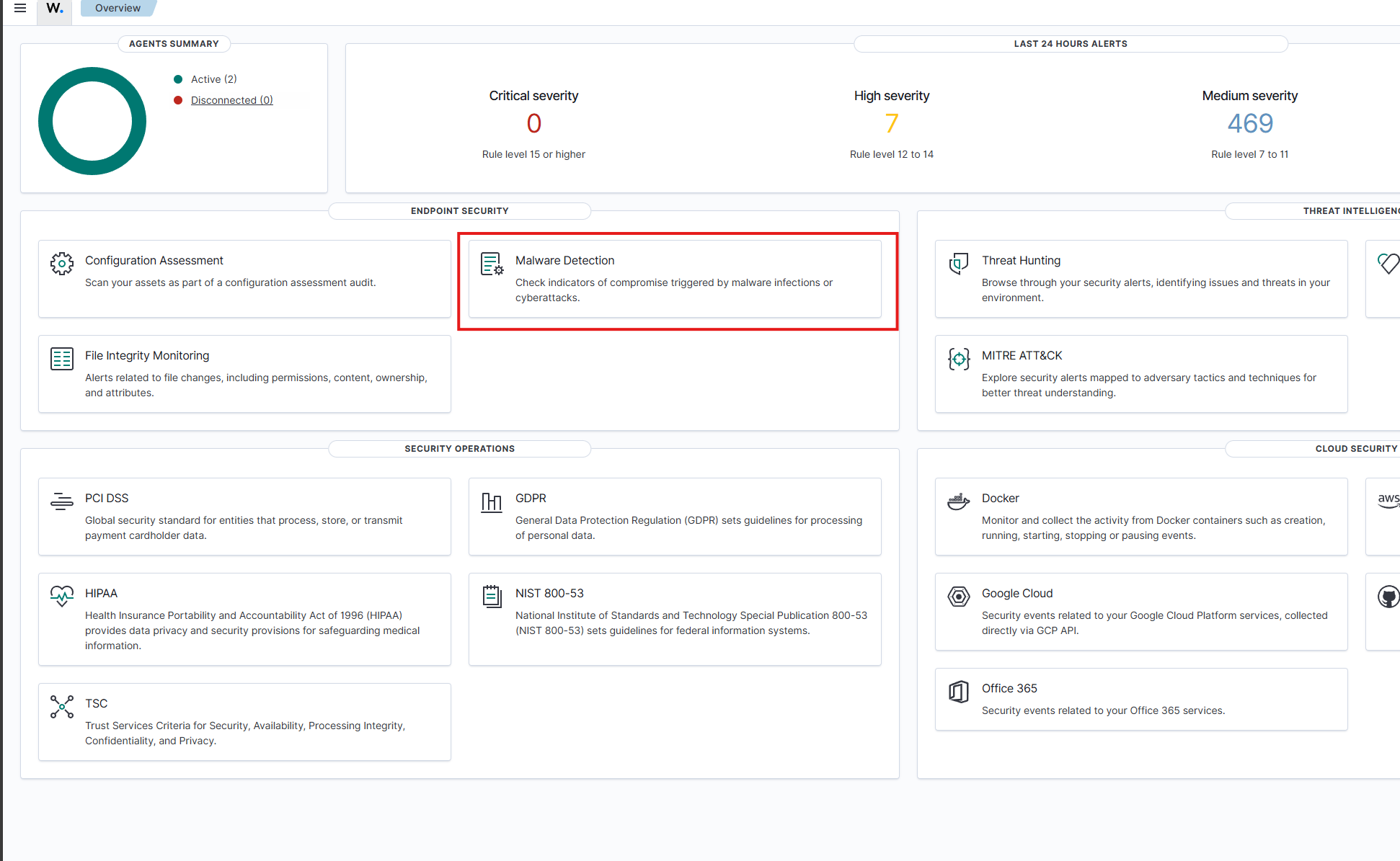The height and width of the screenshot is (861, 1400).
Task: Click the TSC network nodes icon
Action: 62,706
